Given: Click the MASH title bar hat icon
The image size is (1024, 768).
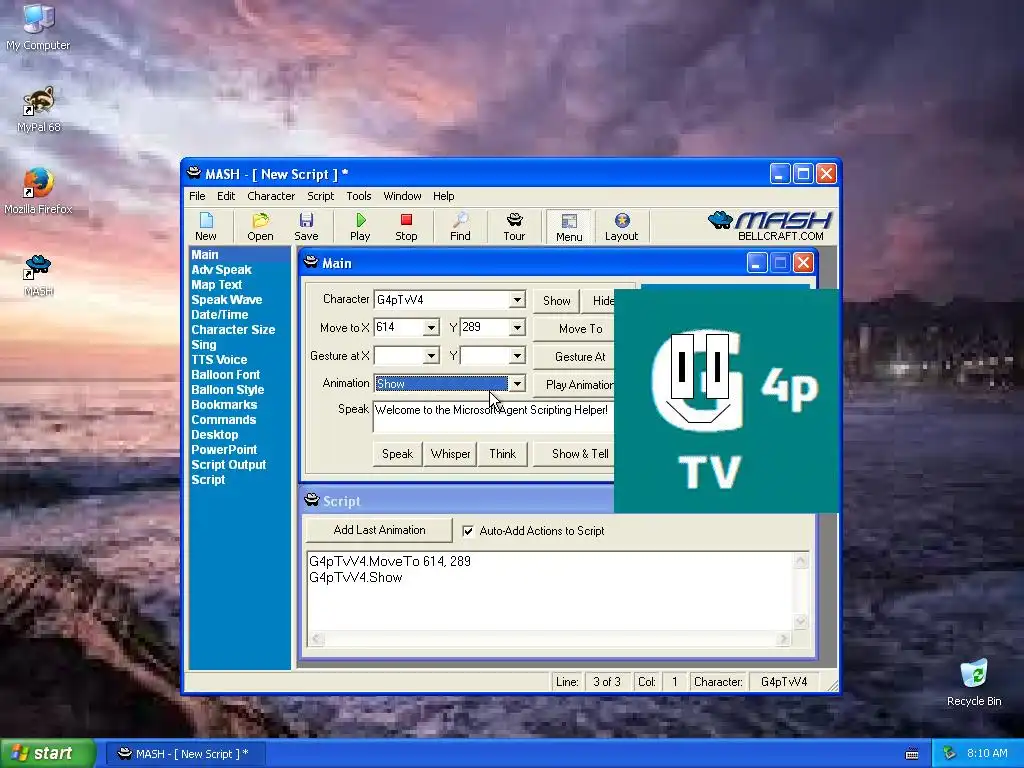Looking at the screenshot, I should 193,174.
